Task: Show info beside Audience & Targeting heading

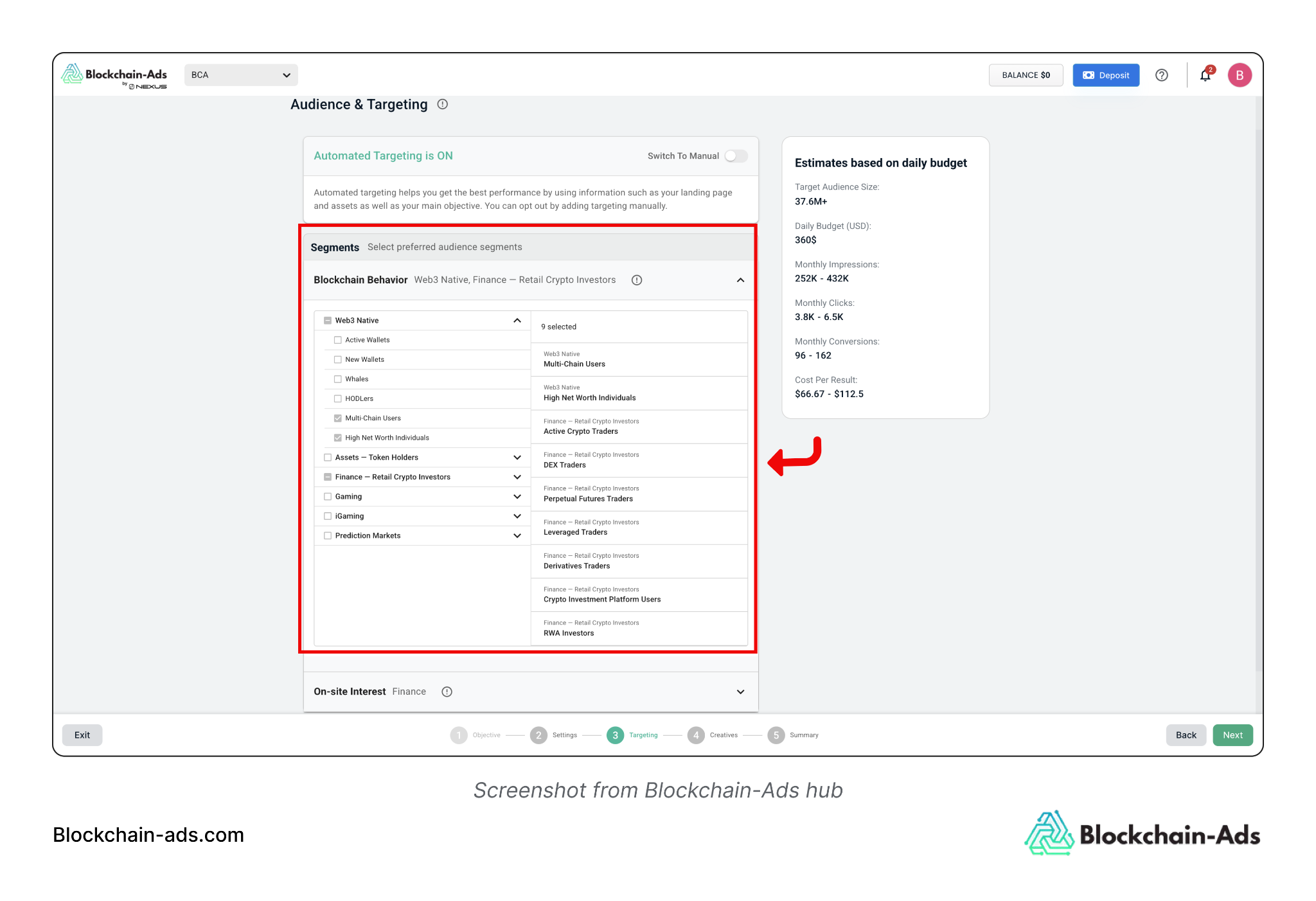Action: click(x=443, y=104)
